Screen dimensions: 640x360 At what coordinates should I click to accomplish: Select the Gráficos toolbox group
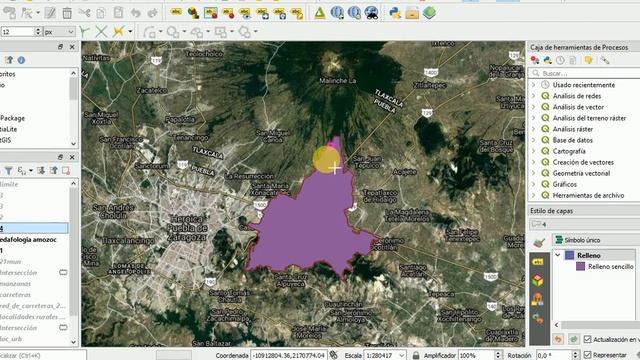point(564,184)
